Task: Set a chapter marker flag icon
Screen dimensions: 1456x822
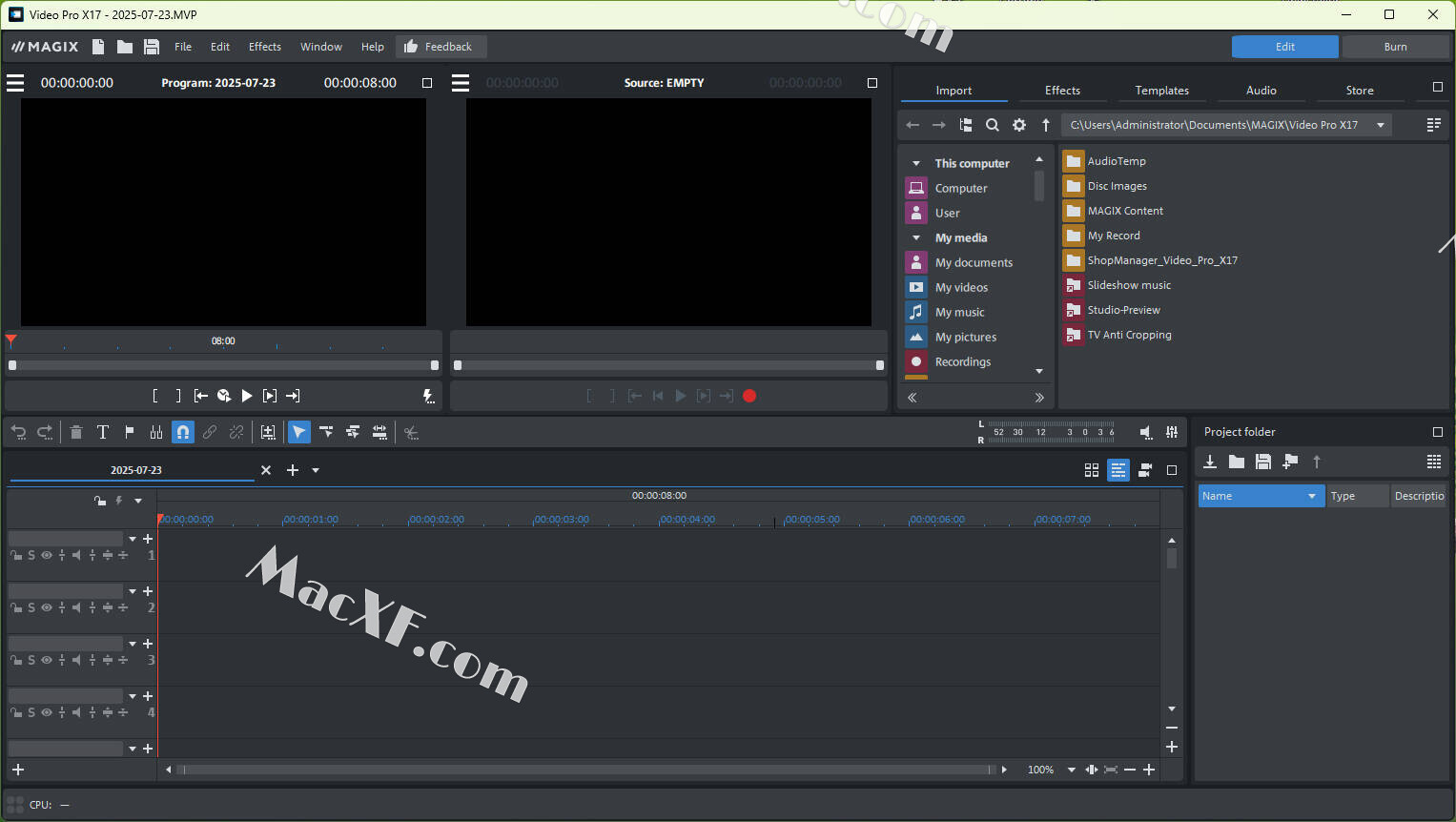Action: (130, 432)
